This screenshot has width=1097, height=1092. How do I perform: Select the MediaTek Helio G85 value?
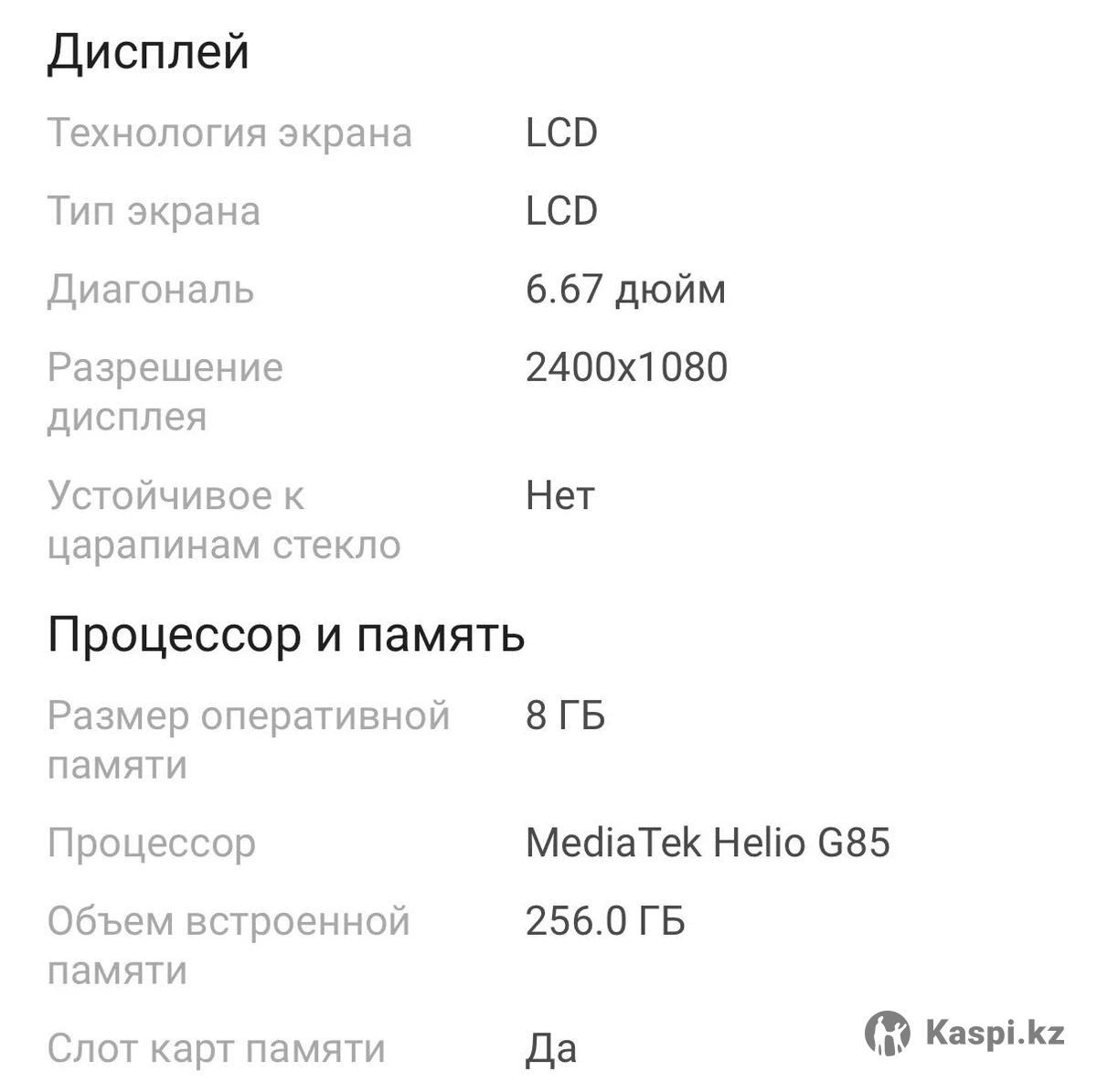pyautogui.click(x=708, y=843)
